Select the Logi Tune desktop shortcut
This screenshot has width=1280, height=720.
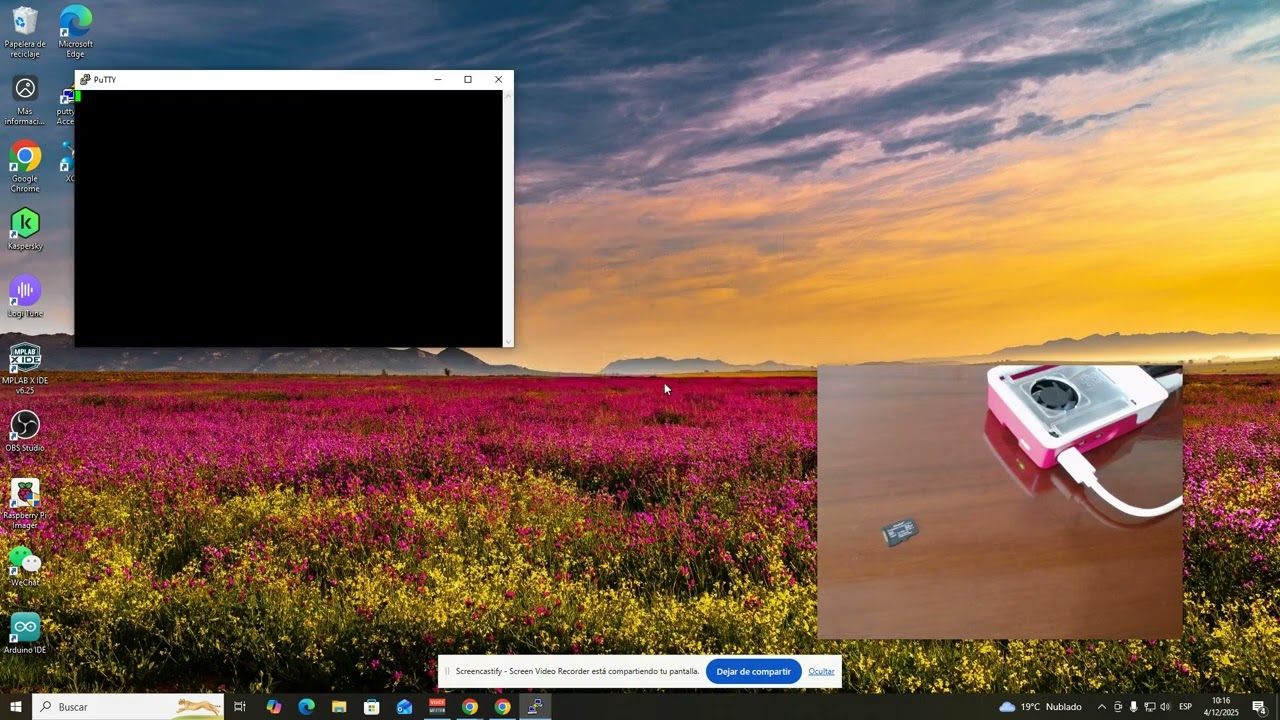click(x=25, y=297)
